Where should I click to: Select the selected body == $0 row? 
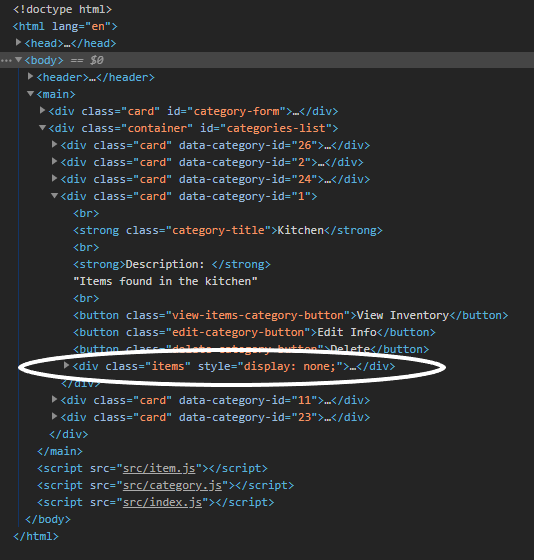(267, 60)
